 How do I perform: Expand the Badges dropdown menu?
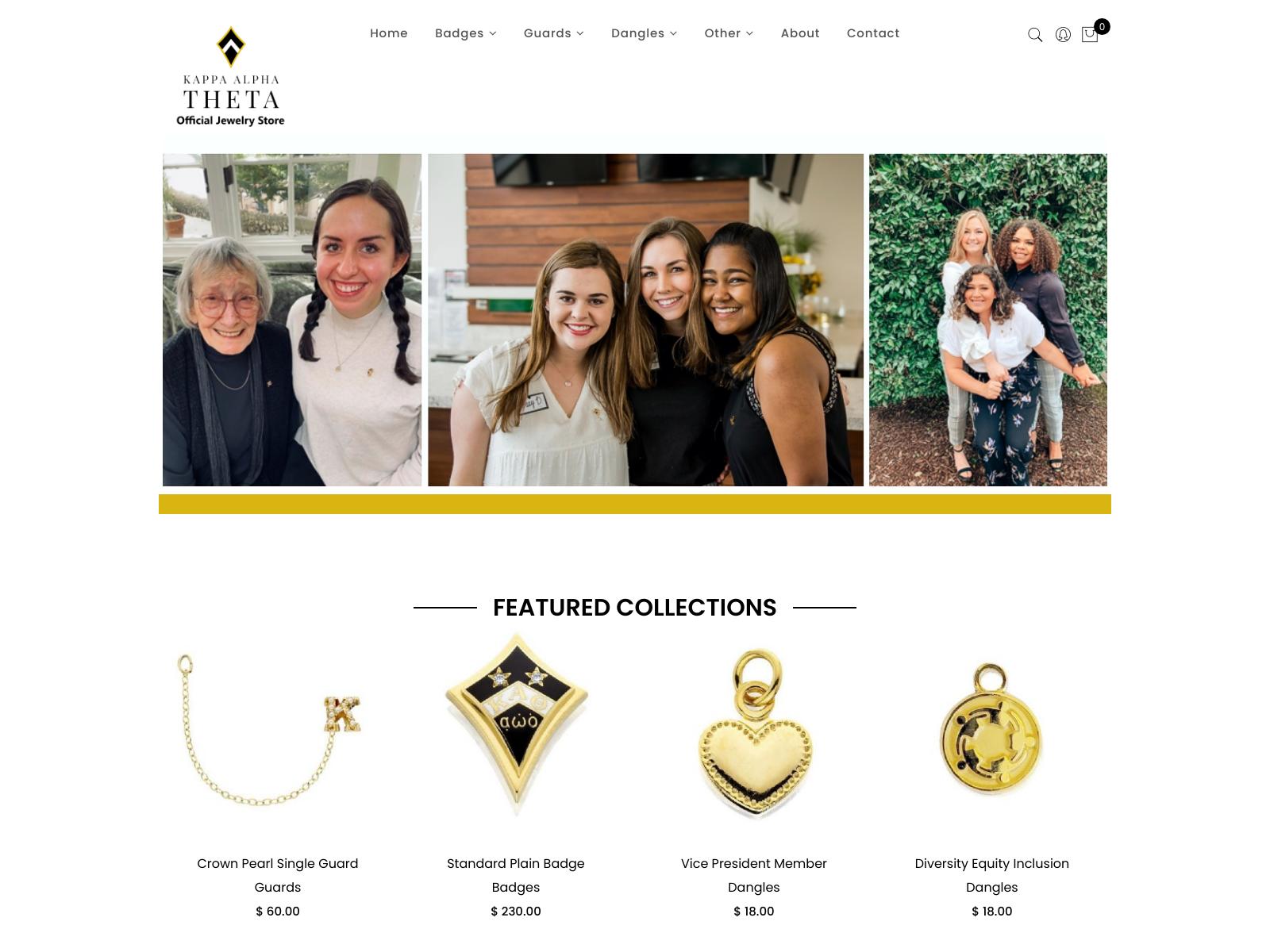pos(466,33)
